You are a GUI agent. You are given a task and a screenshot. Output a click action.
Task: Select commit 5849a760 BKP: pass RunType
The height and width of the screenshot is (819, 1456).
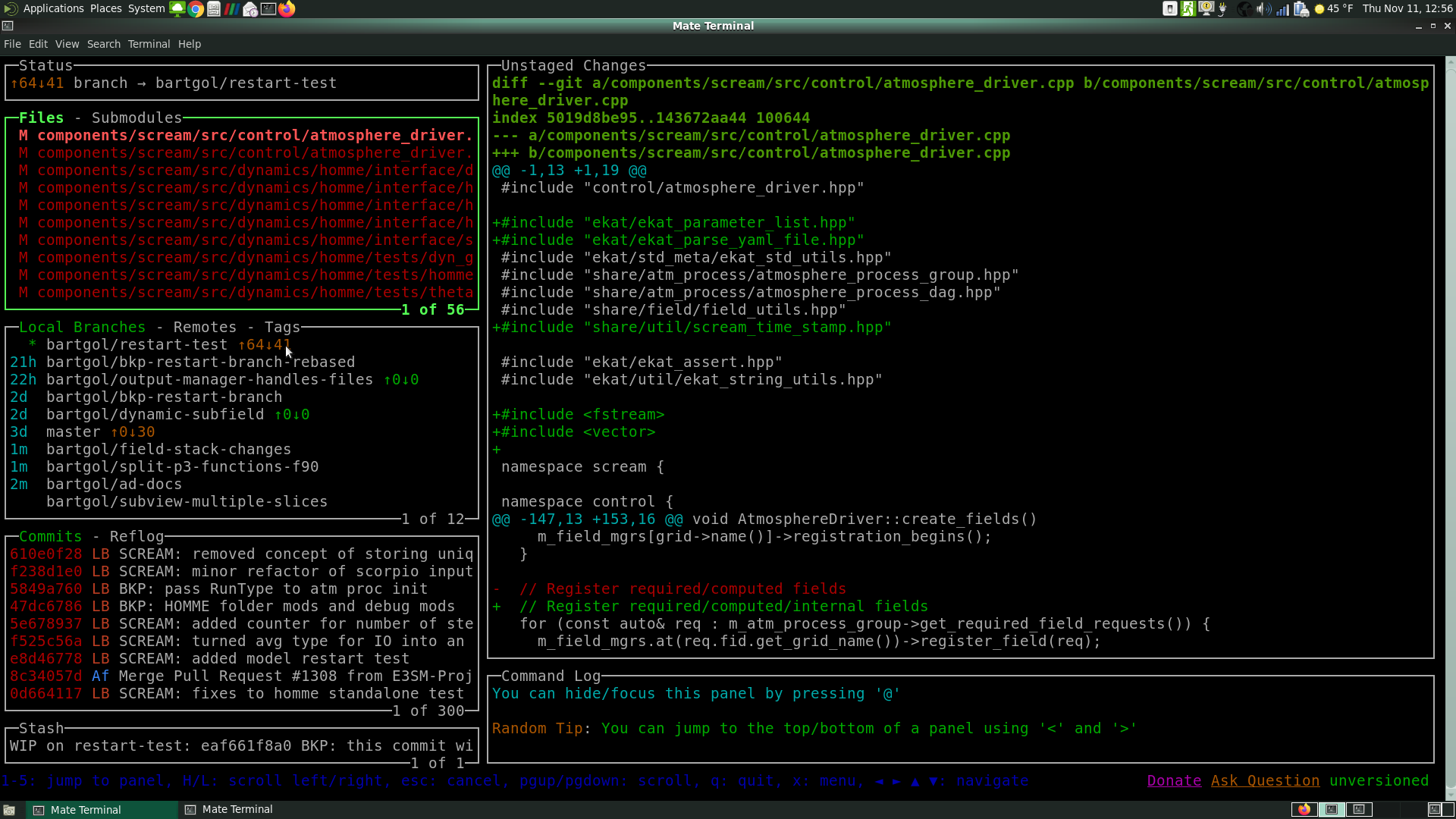[241, 589]
